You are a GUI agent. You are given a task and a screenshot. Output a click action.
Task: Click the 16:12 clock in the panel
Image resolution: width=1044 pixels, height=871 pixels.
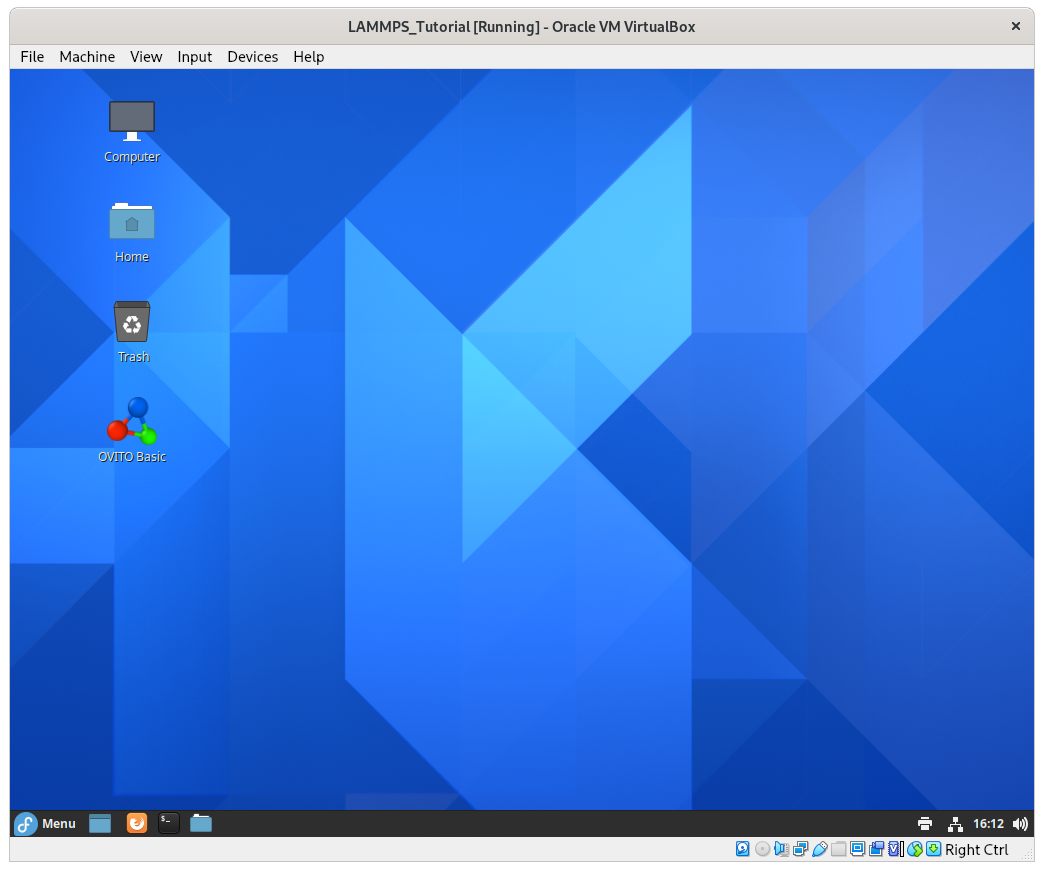tap(988, 824)
